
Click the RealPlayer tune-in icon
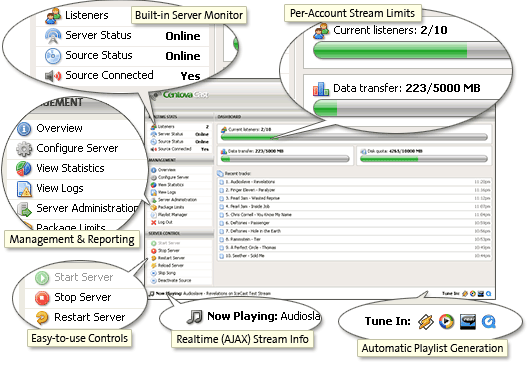point(468,322)
